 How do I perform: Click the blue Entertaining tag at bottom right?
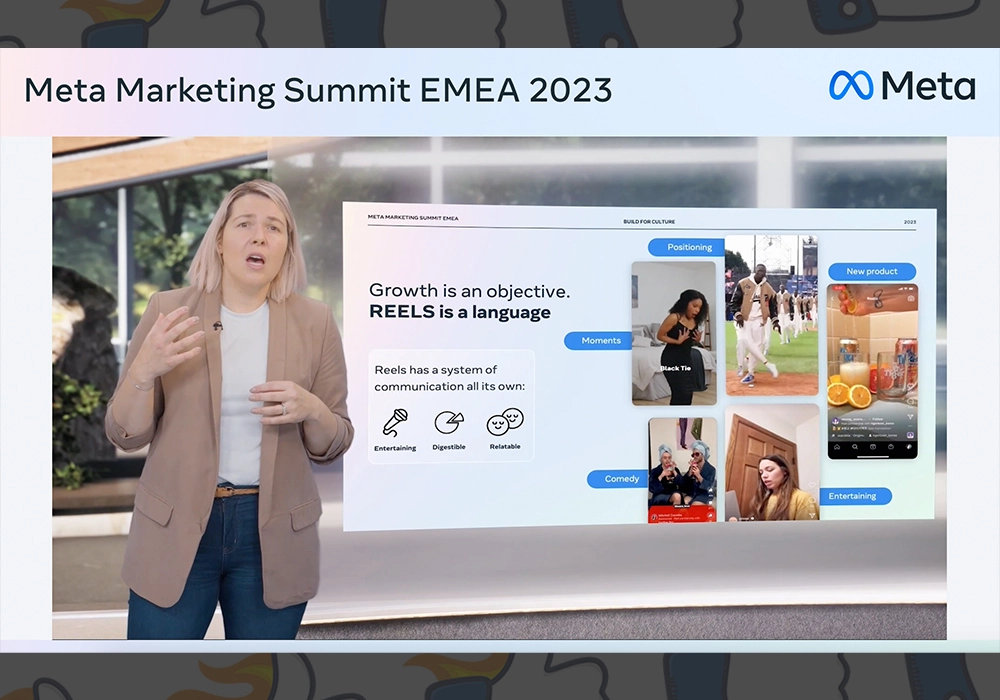[x=852, y=496]
